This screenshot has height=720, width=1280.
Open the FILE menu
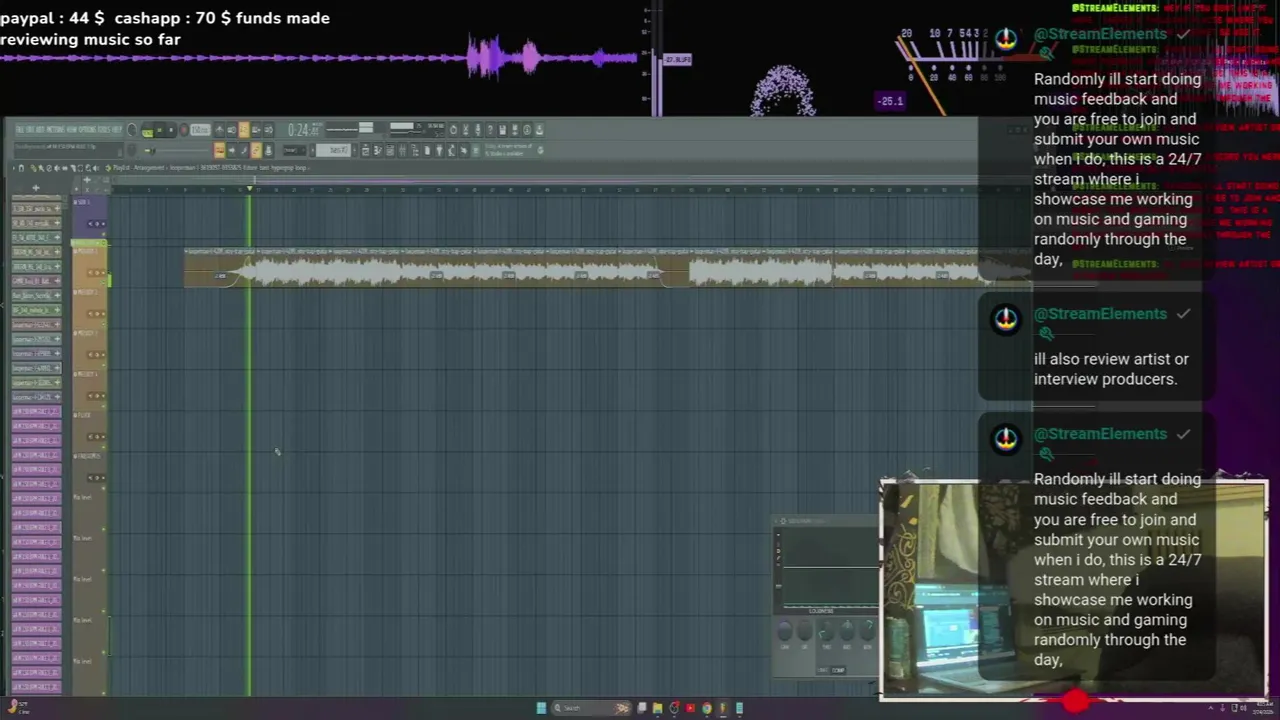pos(20,130)
